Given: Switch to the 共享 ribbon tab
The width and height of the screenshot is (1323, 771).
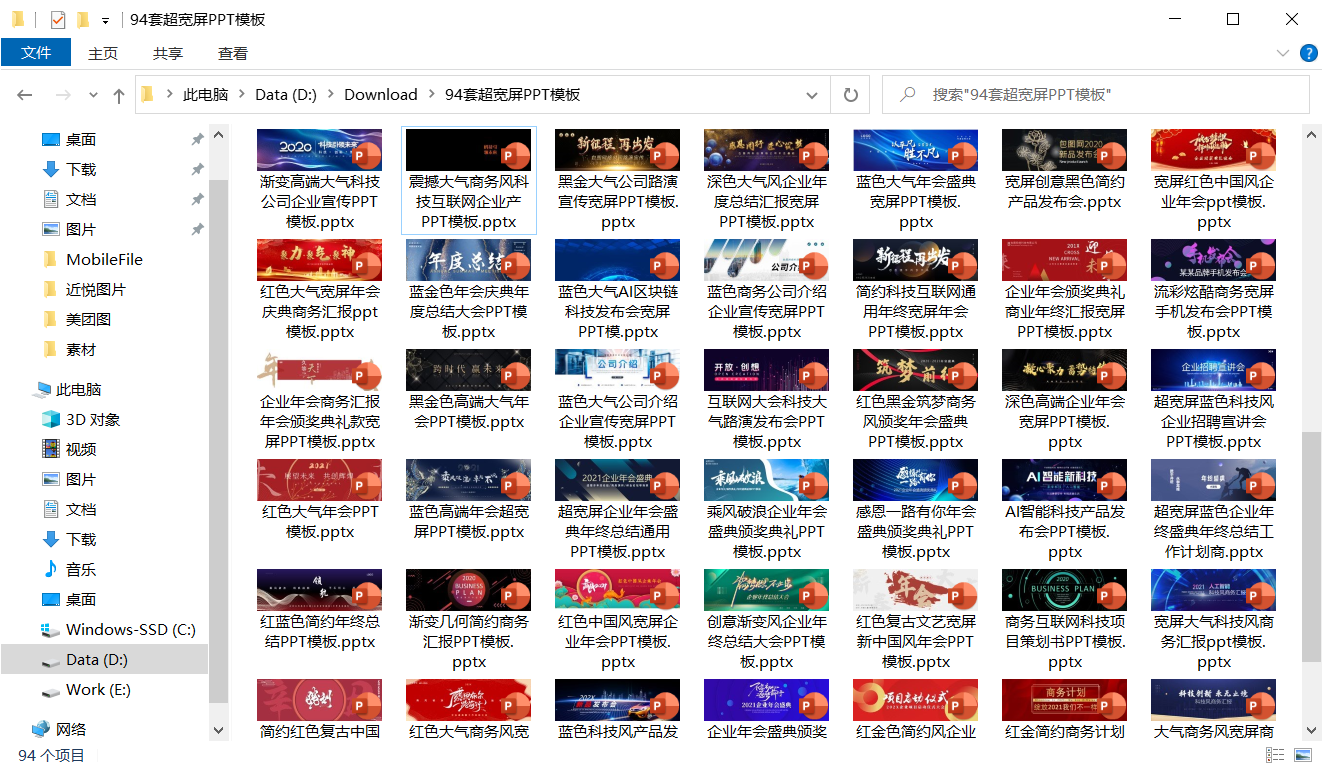Looking at the screenshot, I should pyautogui.click(x=168, y=53).
